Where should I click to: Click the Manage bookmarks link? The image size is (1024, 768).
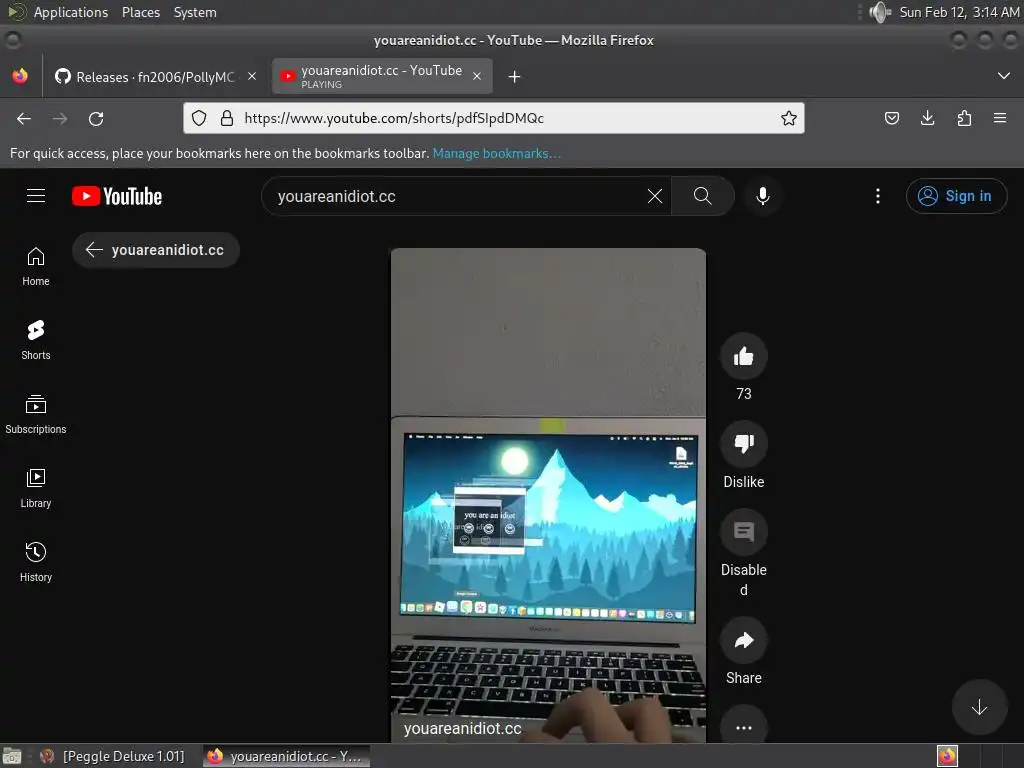pyautogui.click(x=496, y=153)
